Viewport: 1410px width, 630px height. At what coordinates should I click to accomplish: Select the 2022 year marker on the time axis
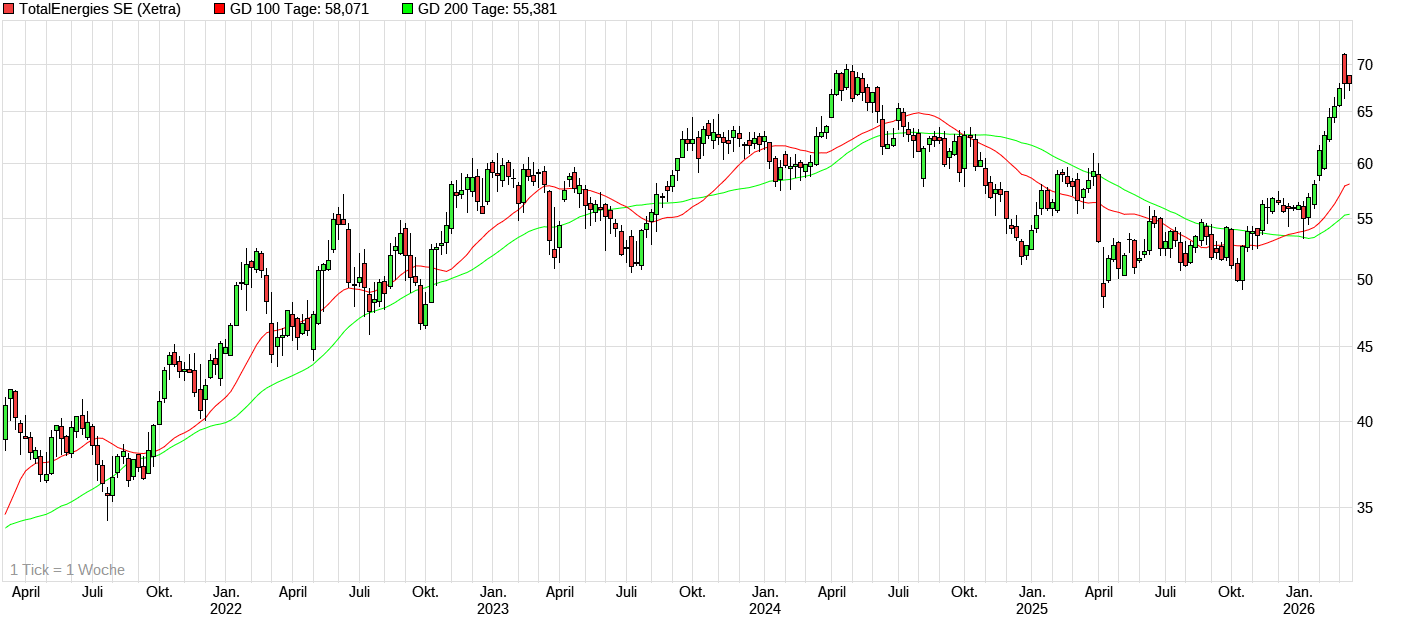226,608
